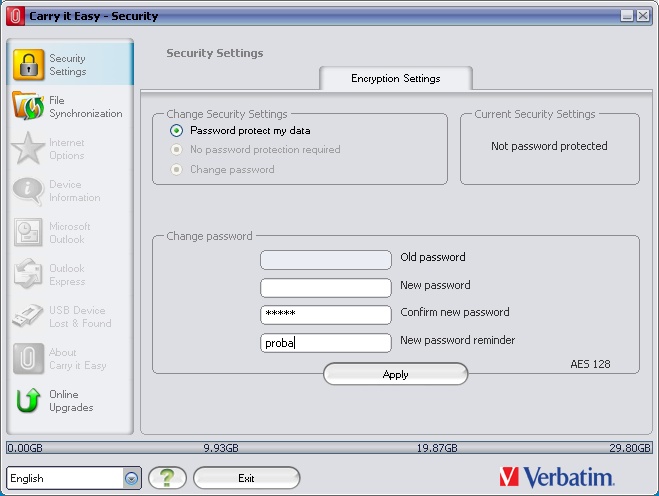
Task: Open the Security Settings menu label
Action: 68,65
